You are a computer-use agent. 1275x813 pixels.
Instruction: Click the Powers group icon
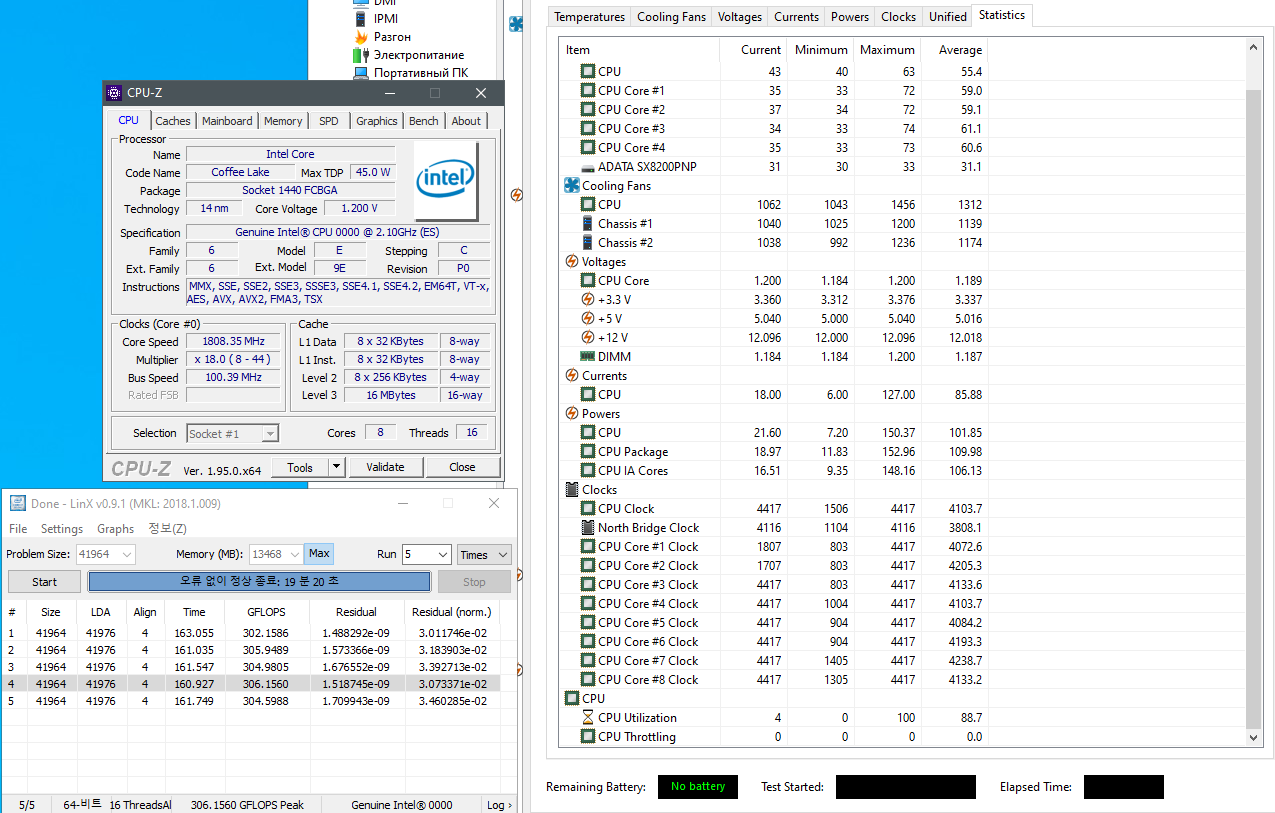(x=572, y=414)
